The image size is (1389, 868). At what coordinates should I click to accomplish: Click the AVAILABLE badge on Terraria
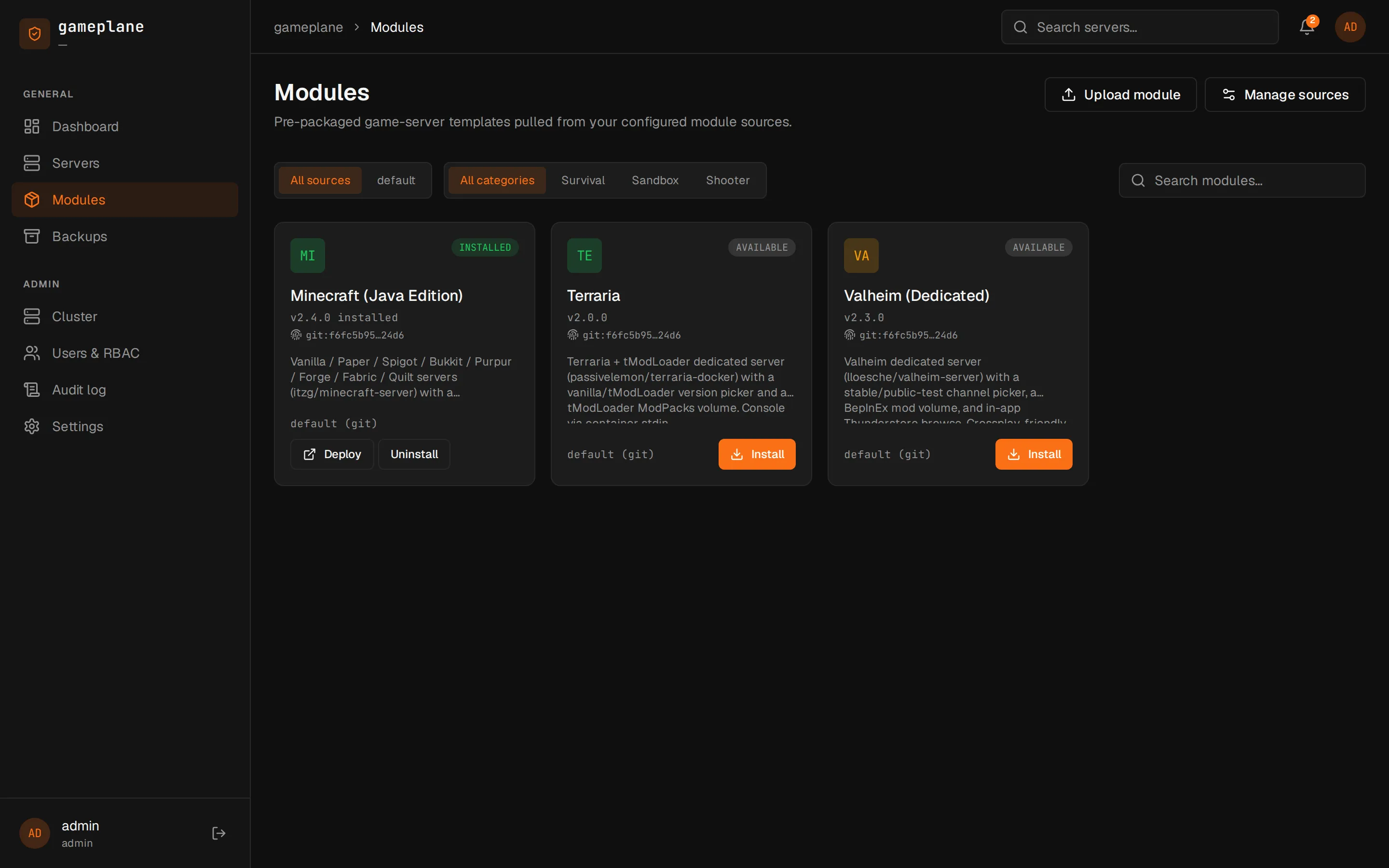(762, 247)
